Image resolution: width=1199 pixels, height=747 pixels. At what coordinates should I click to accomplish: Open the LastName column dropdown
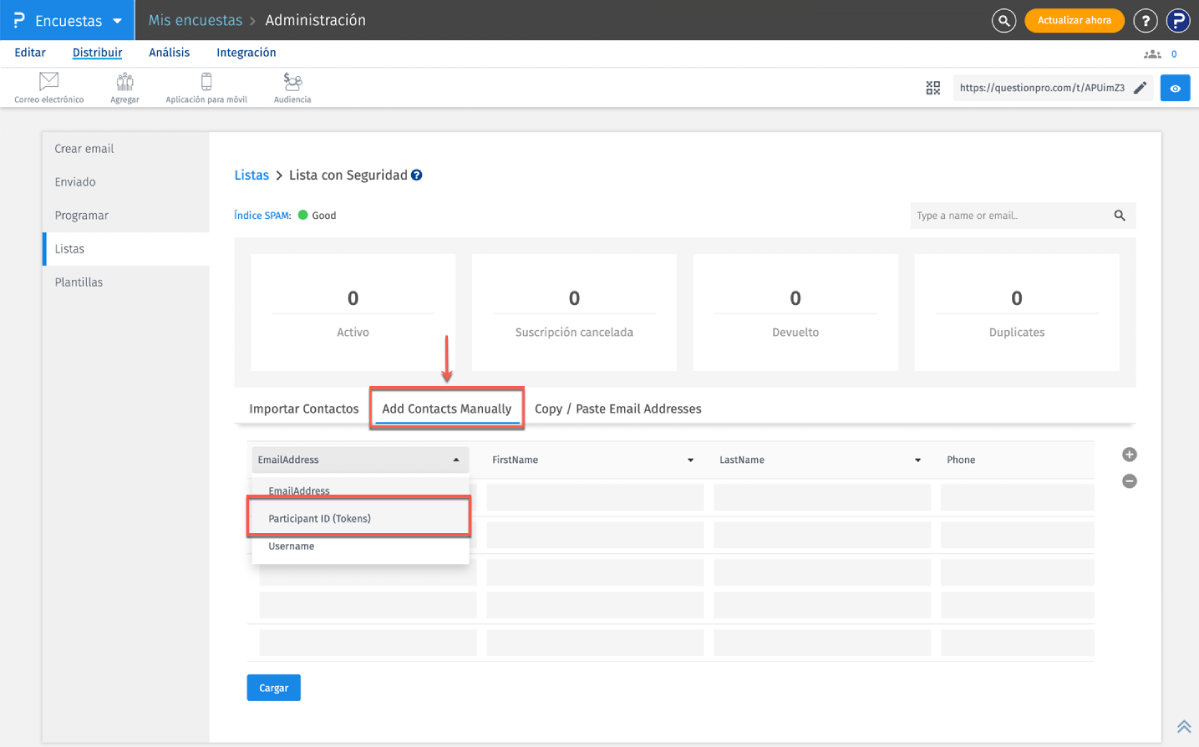point(917,460)
